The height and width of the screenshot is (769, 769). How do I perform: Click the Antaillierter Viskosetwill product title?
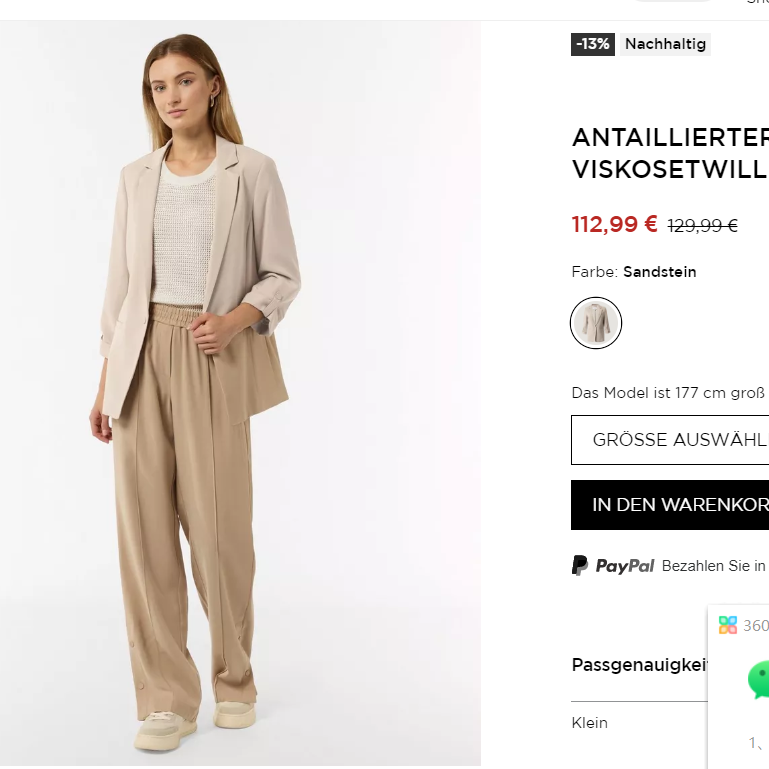coord(670,153)
